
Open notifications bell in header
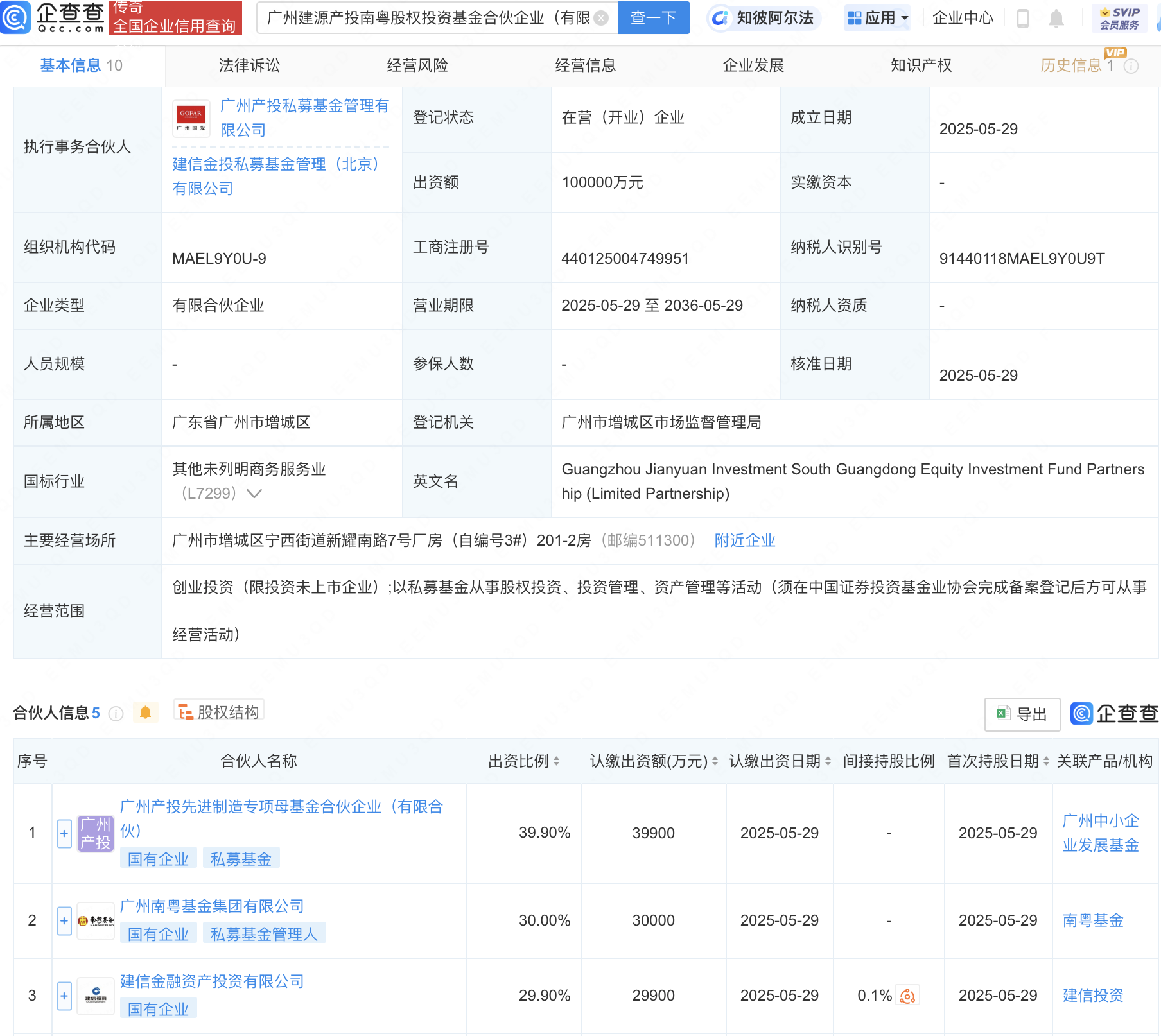(1056, 19)
